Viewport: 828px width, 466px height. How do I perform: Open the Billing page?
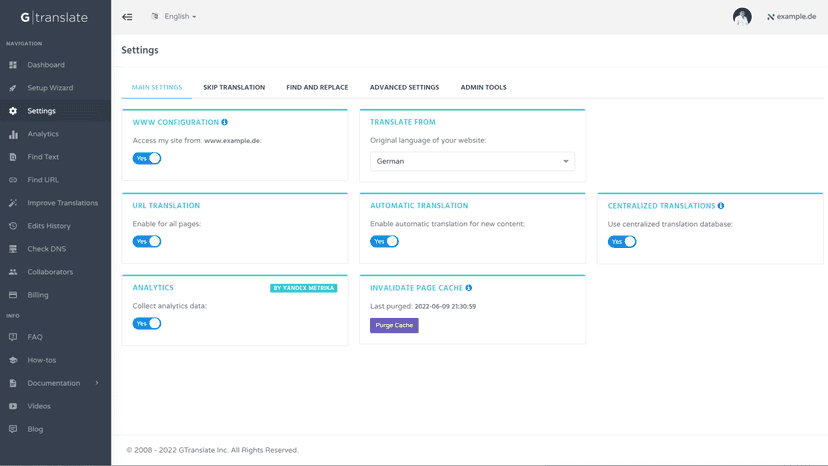click(38, 295)
